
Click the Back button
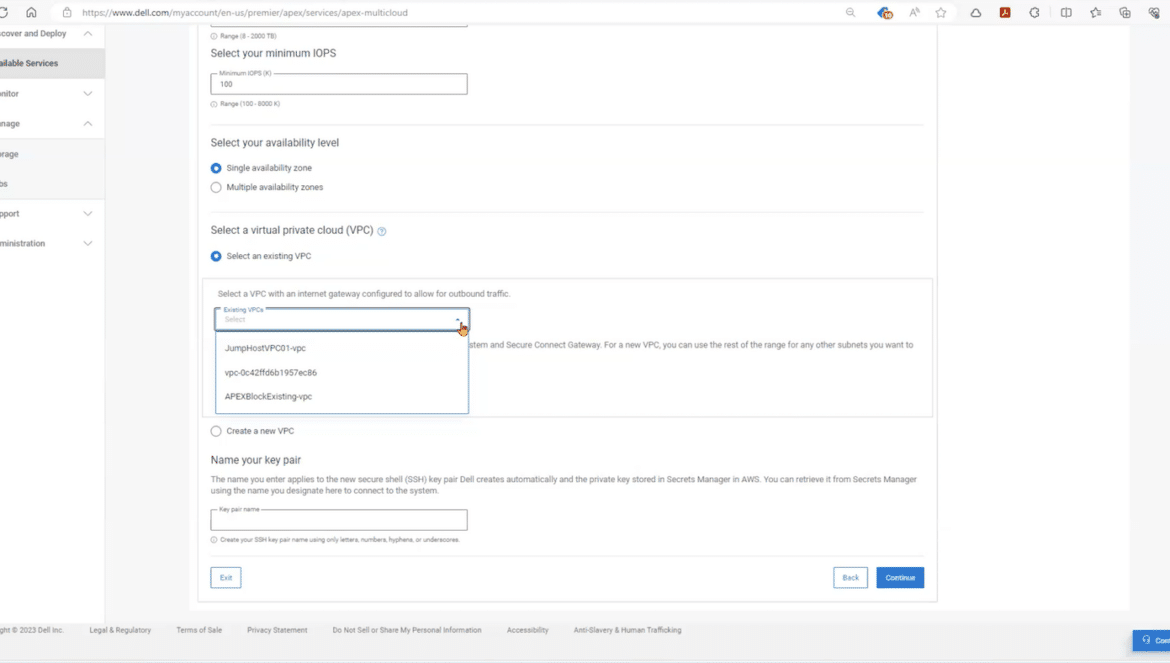pos(851,578)
